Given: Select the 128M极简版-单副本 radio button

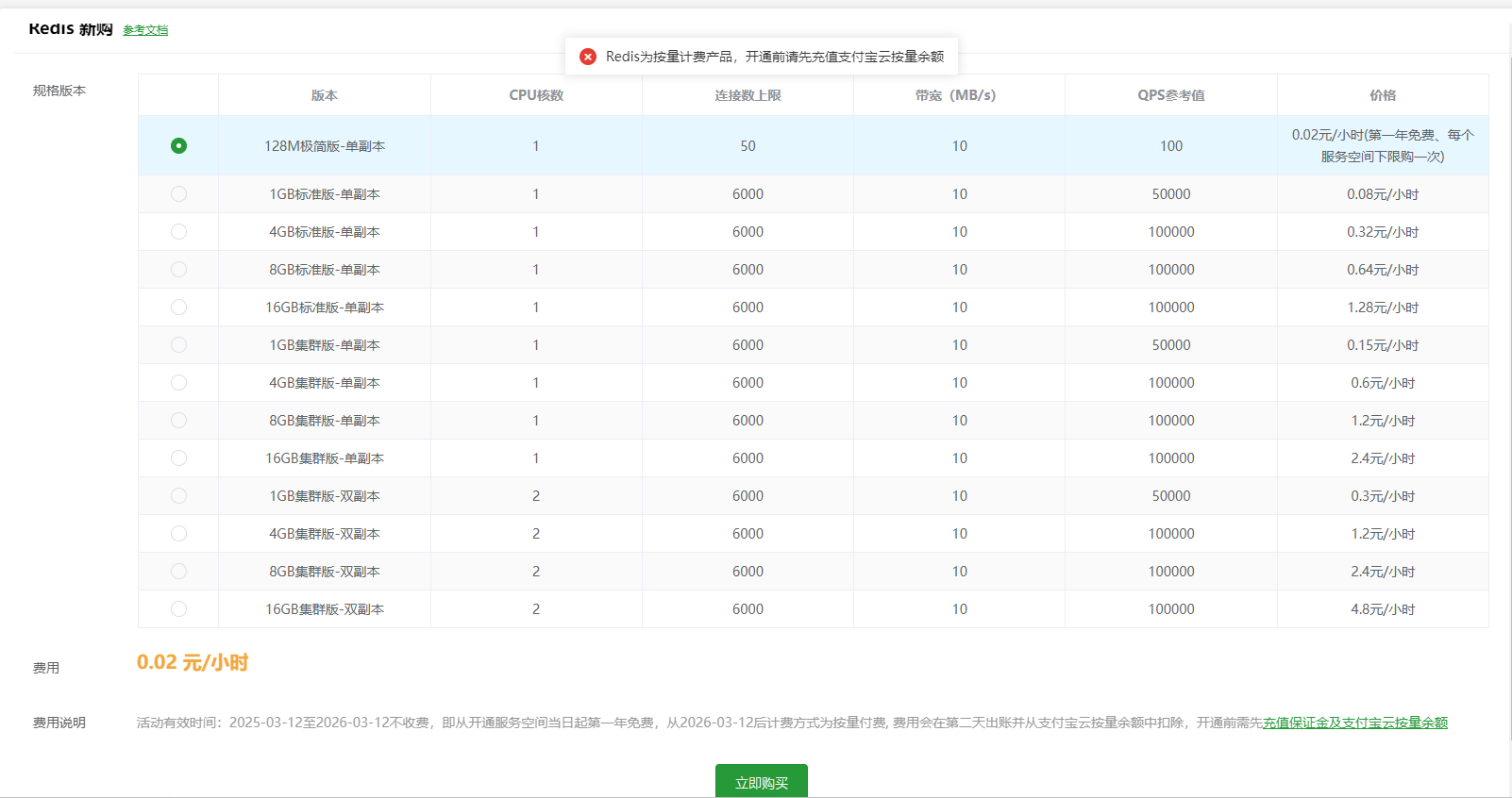Looking at the screenshot, I should [x=178, y=145].
